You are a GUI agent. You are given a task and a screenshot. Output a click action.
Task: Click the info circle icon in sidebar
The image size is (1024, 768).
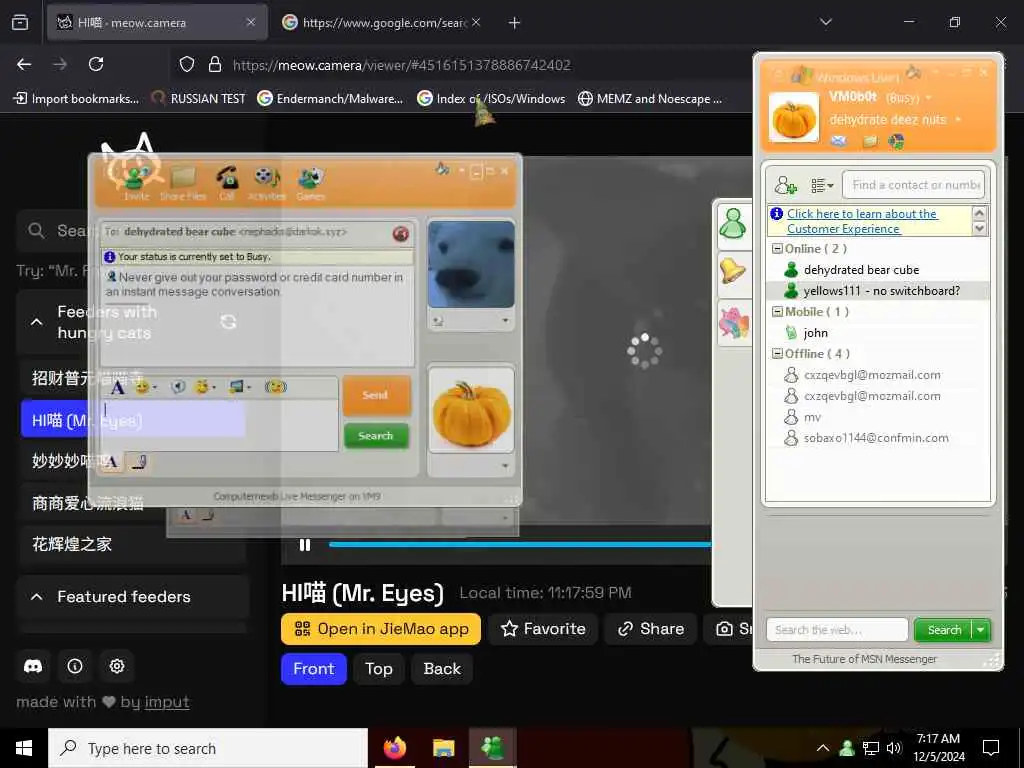75,666
